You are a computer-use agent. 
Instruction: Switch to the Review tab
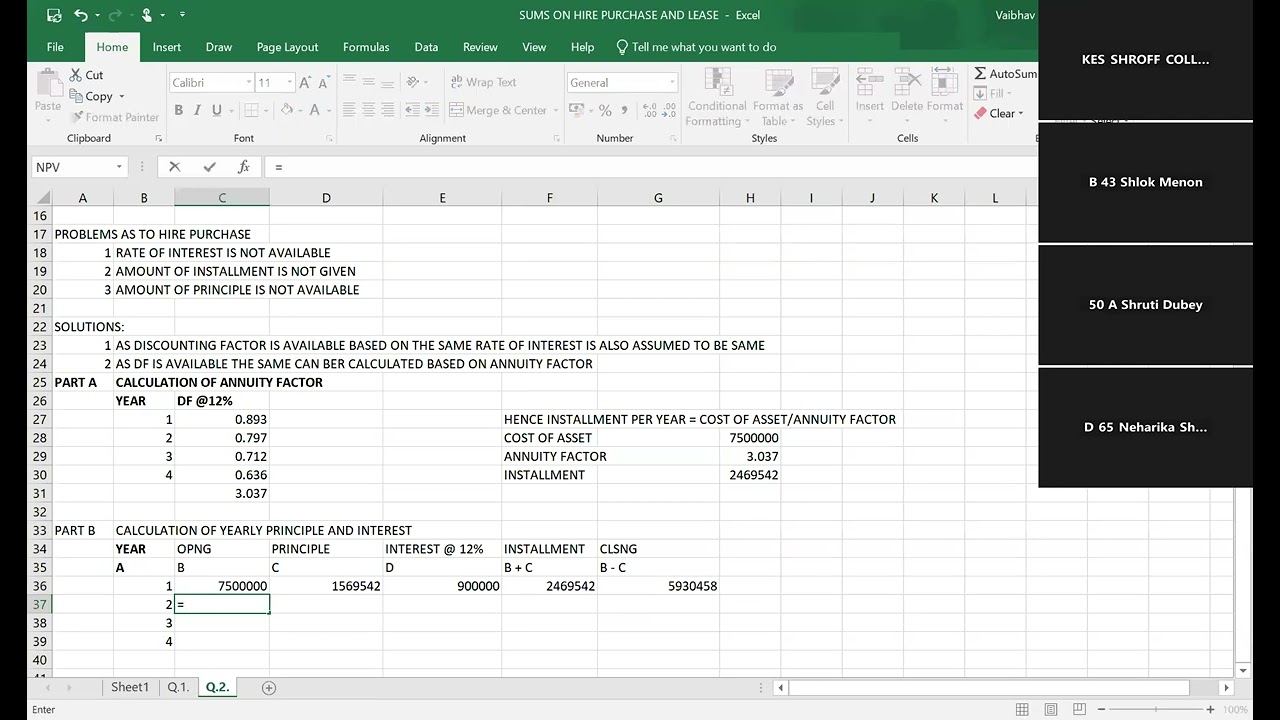(x=480, y=47)
